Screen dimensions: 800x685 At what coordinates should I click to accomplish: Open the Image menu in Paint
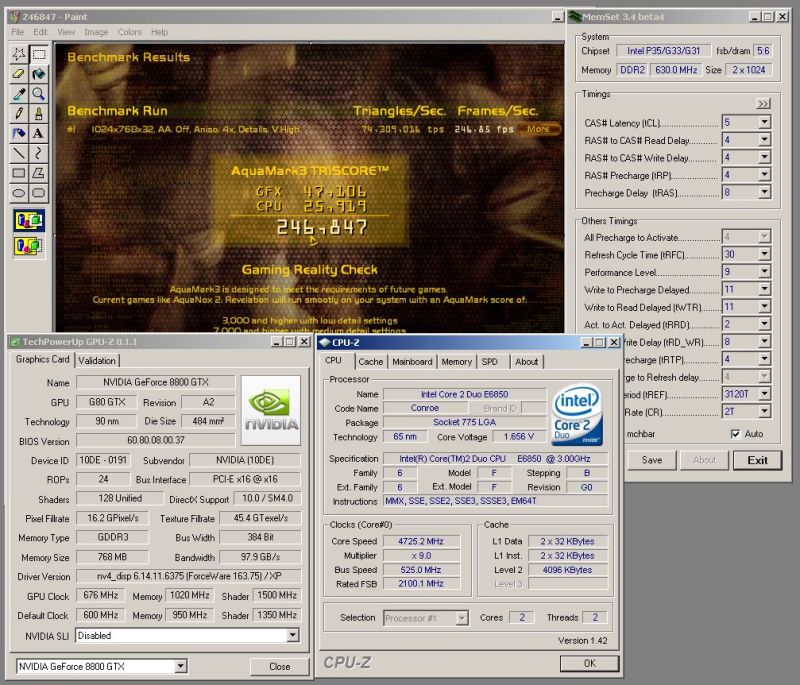click(x=96, y=32)
